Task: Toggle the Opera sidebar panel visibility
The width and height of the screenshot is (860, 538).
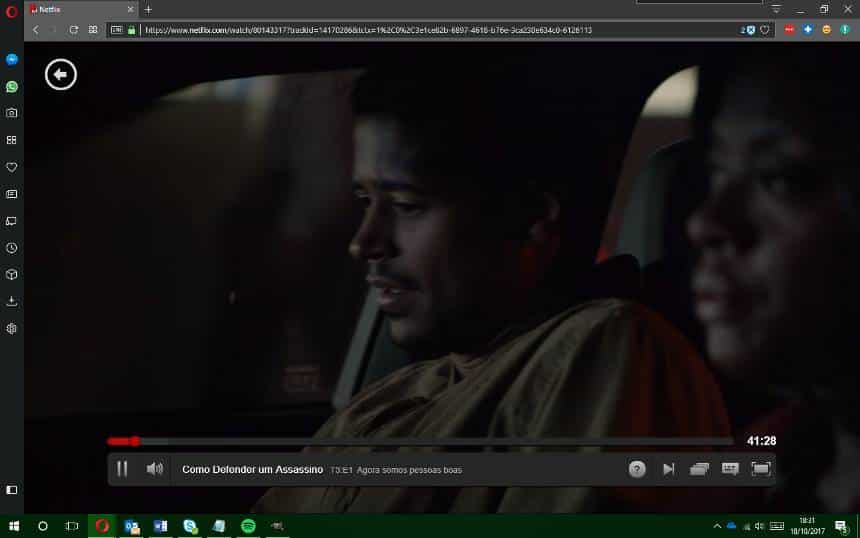Action: pyautogui.click(x=12, y=490)
